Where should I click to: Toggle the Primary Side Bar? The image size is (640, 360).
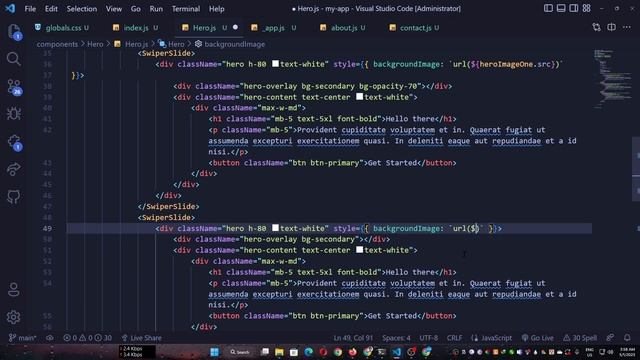[548, 8]
